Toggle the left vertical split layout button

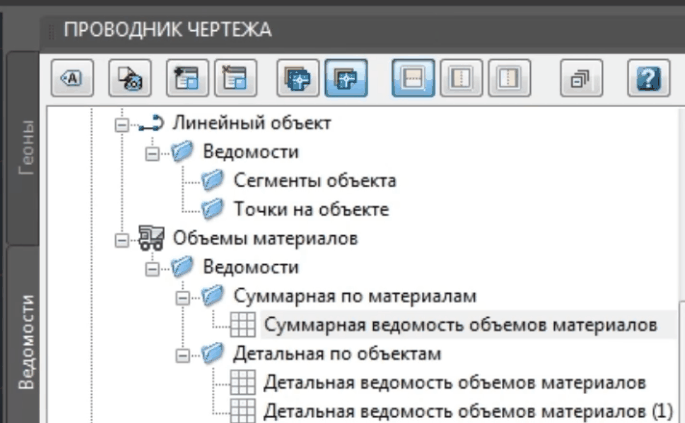click(x=461, y=78)
